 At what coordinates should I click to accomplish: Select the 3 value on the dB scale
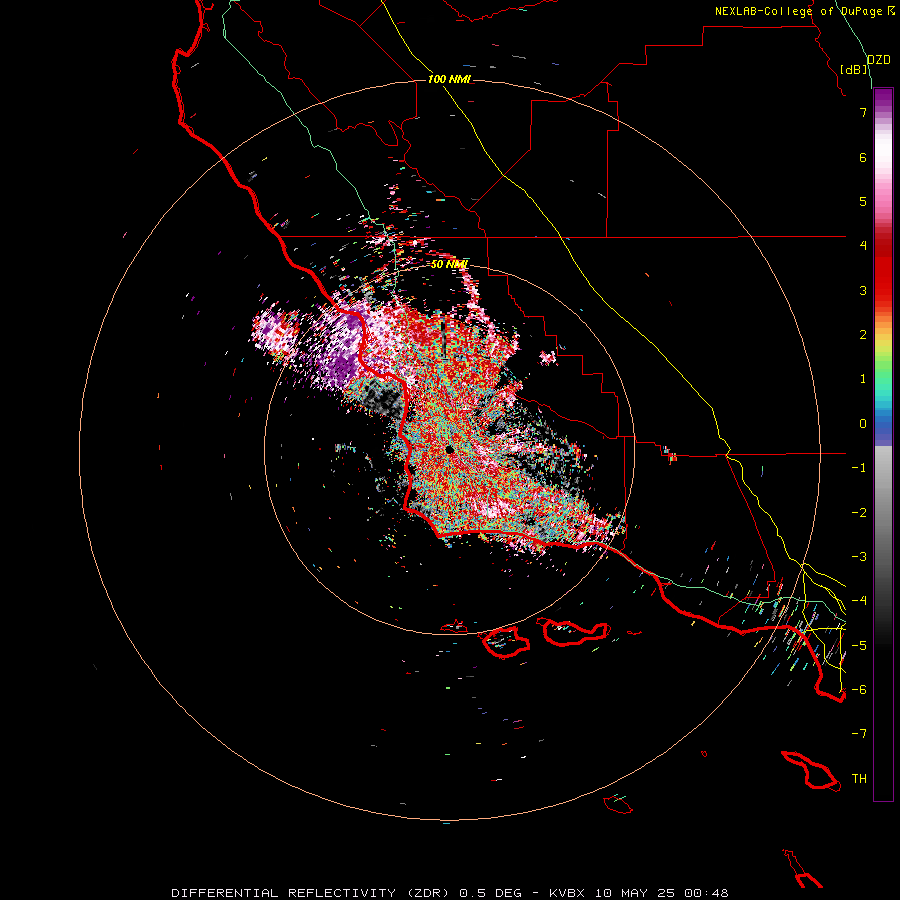click(x=863, y=290)
